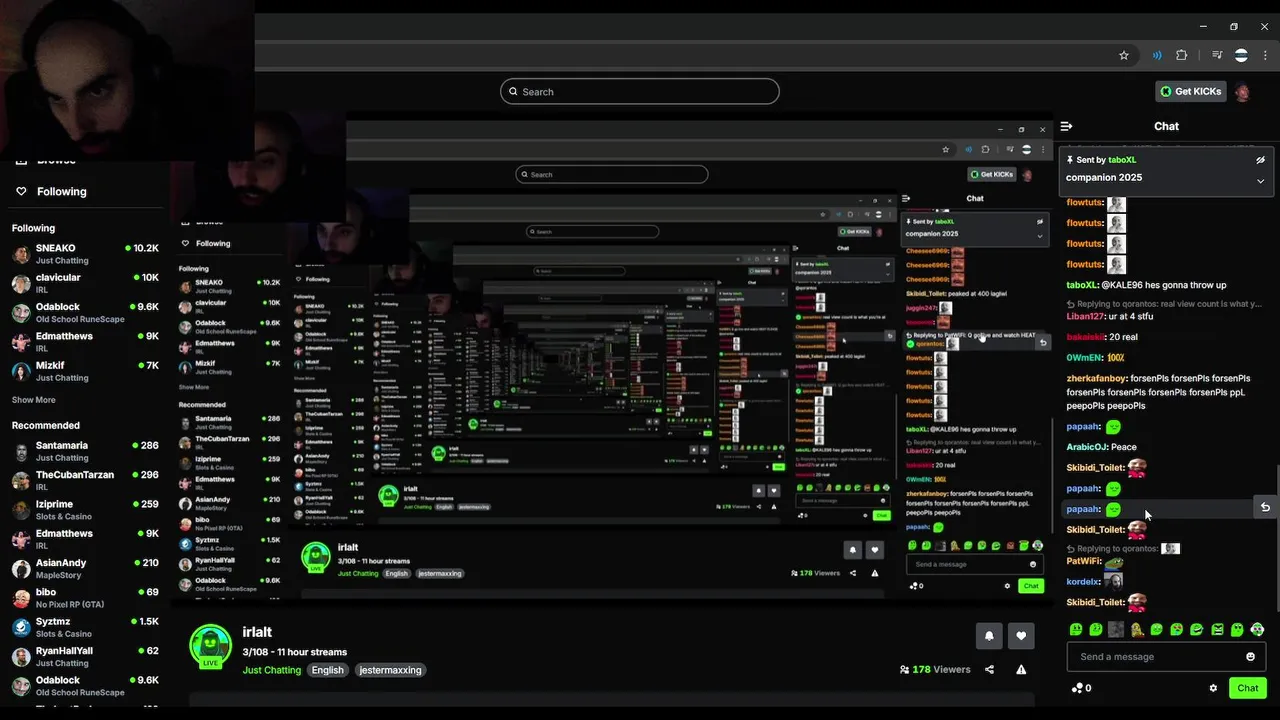Click the ArabicOJ 'Peace' message

tap(1102, 447)
